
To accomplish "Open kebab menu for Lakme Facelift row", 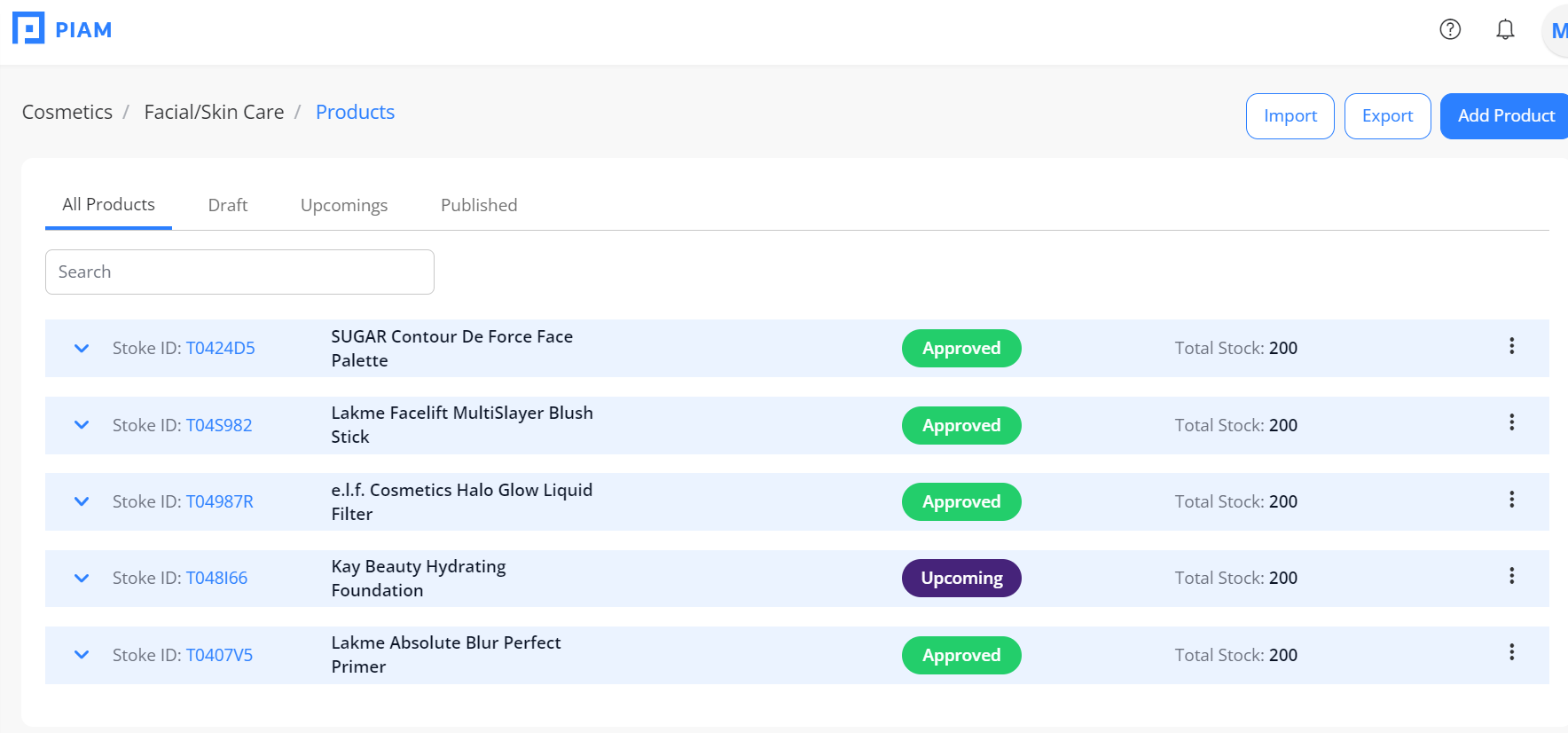I will coord(1512,422).
